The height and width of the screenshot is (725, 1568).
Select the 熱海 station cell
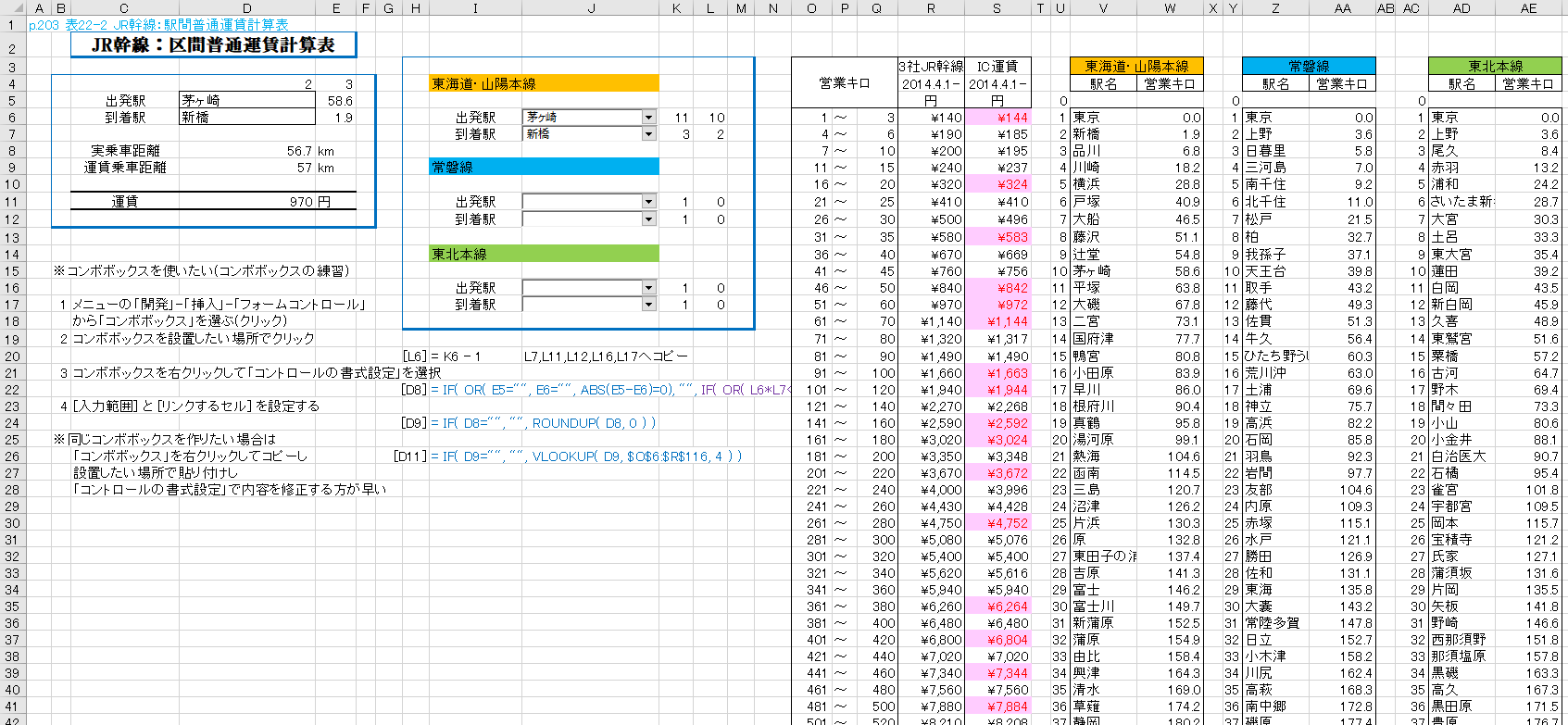[x=1103, y=456]
